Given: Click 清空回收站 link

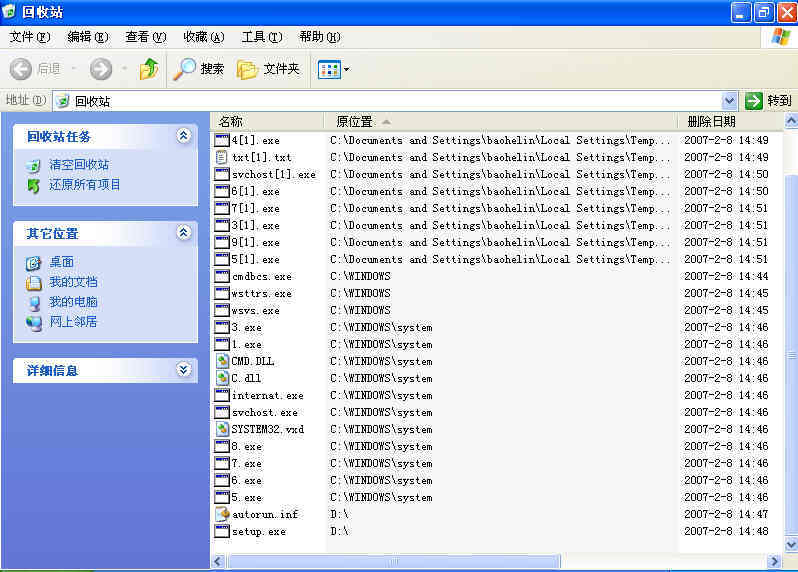Looking at the screenshot, I should (79, 164).
